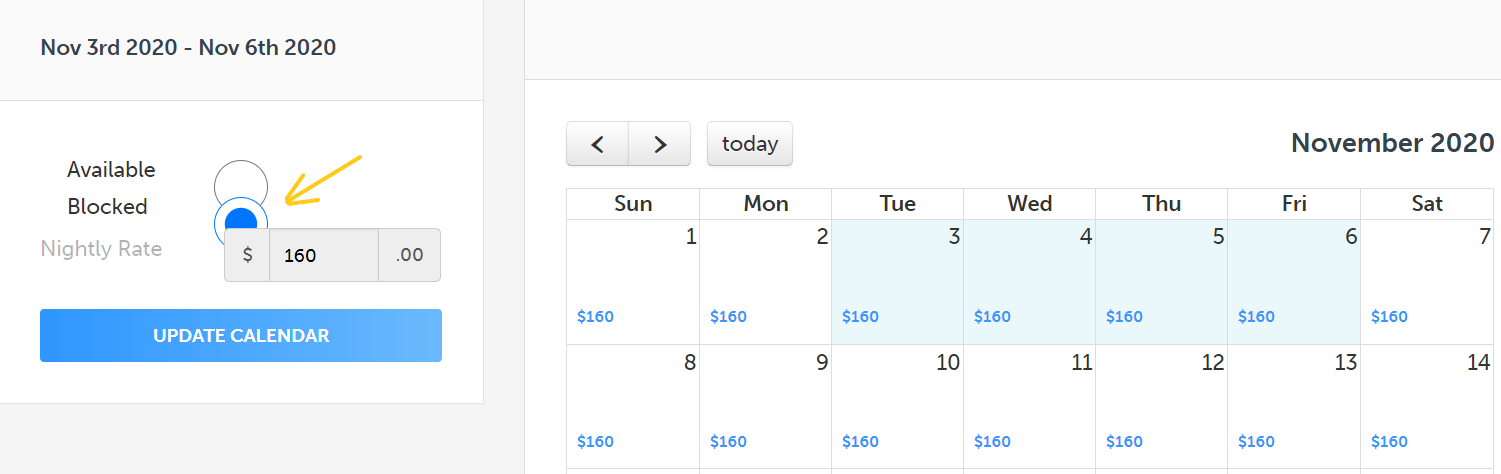Select November 3 on the calendar
Viewport: 1501px width, 474px height.
pos(897,282)
